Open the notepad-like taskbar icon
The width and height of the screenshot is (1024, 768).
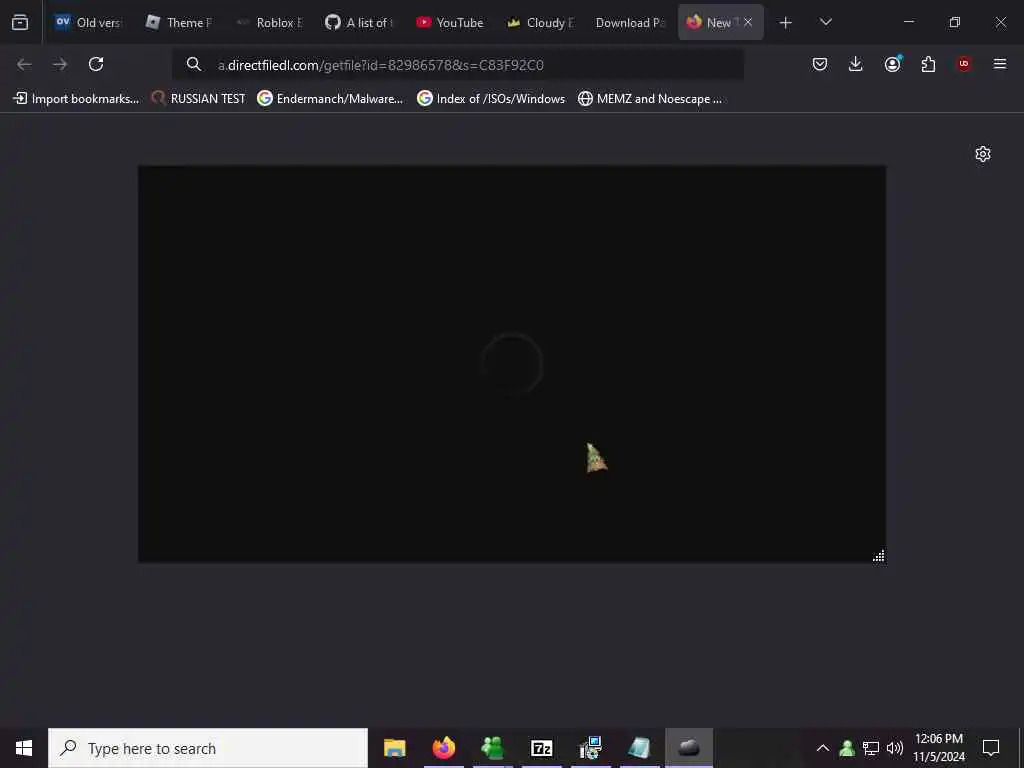pos(639,748)
